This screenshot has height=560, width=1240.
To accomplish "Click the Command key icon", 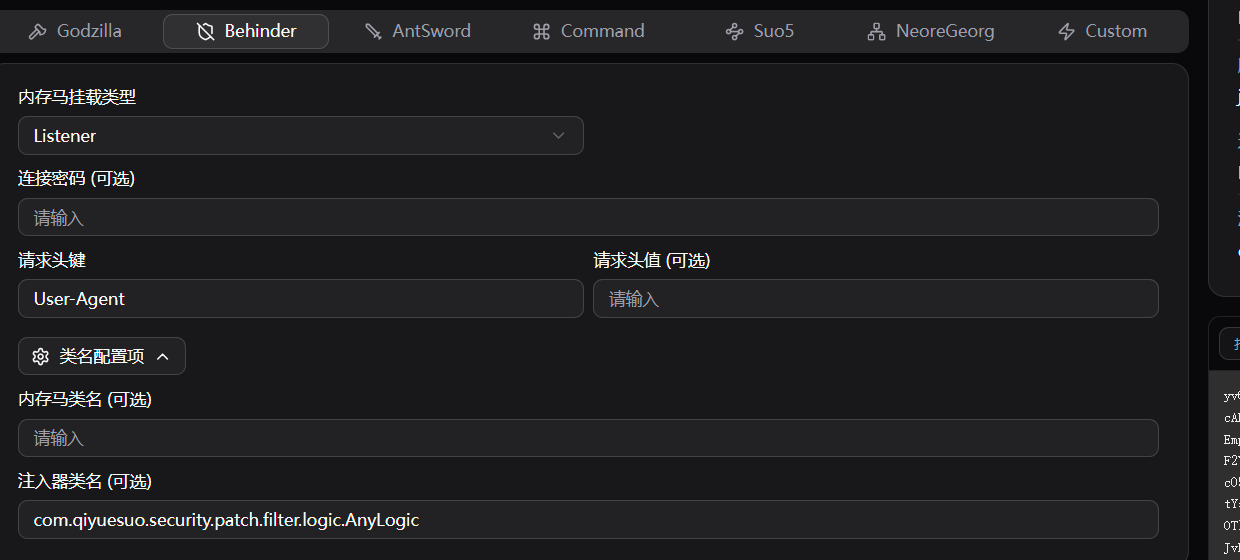I will 542,32.
